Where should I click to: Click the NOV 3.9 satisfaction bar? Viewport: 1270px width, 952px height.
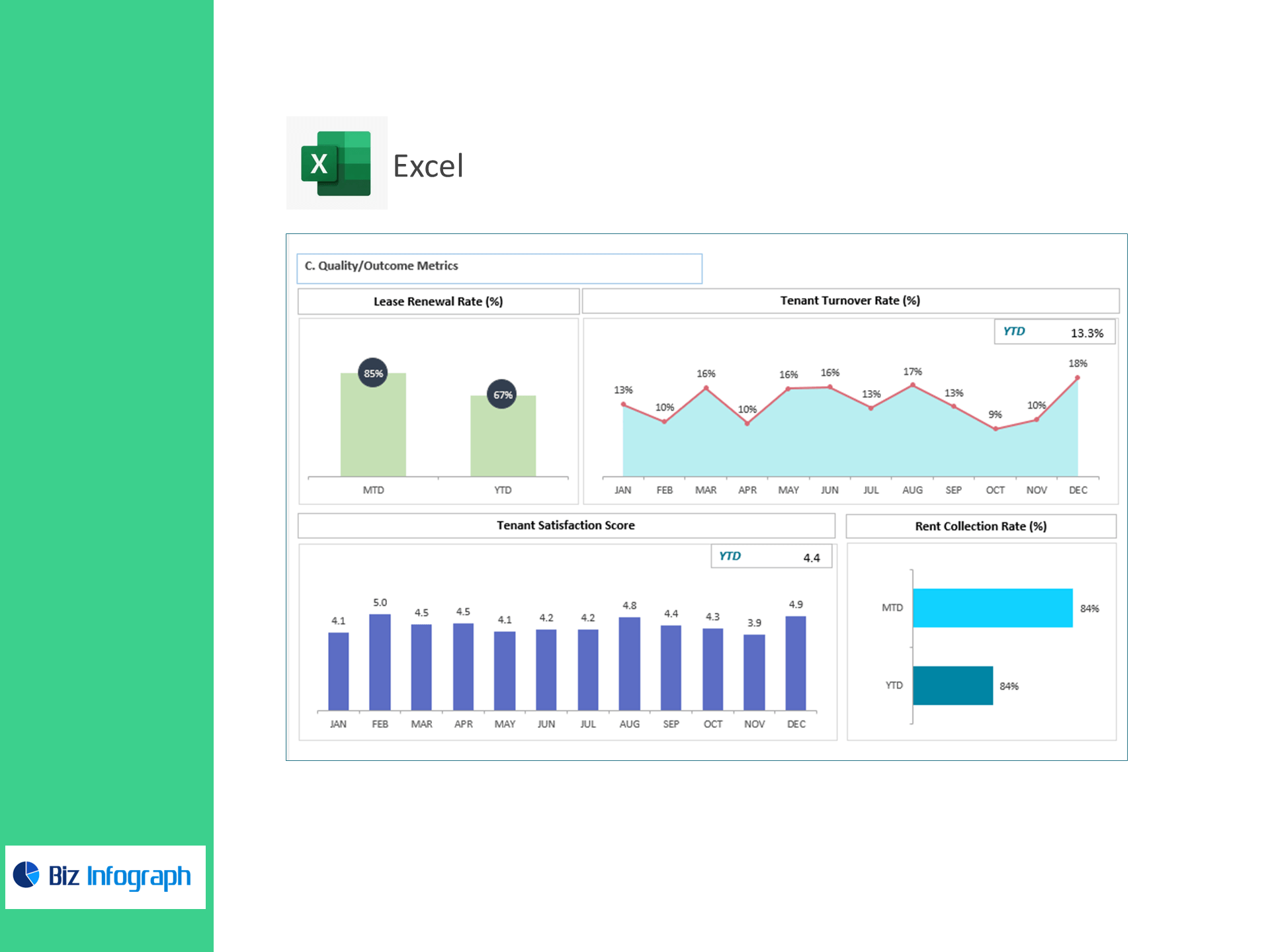click(x=754, y=672)
